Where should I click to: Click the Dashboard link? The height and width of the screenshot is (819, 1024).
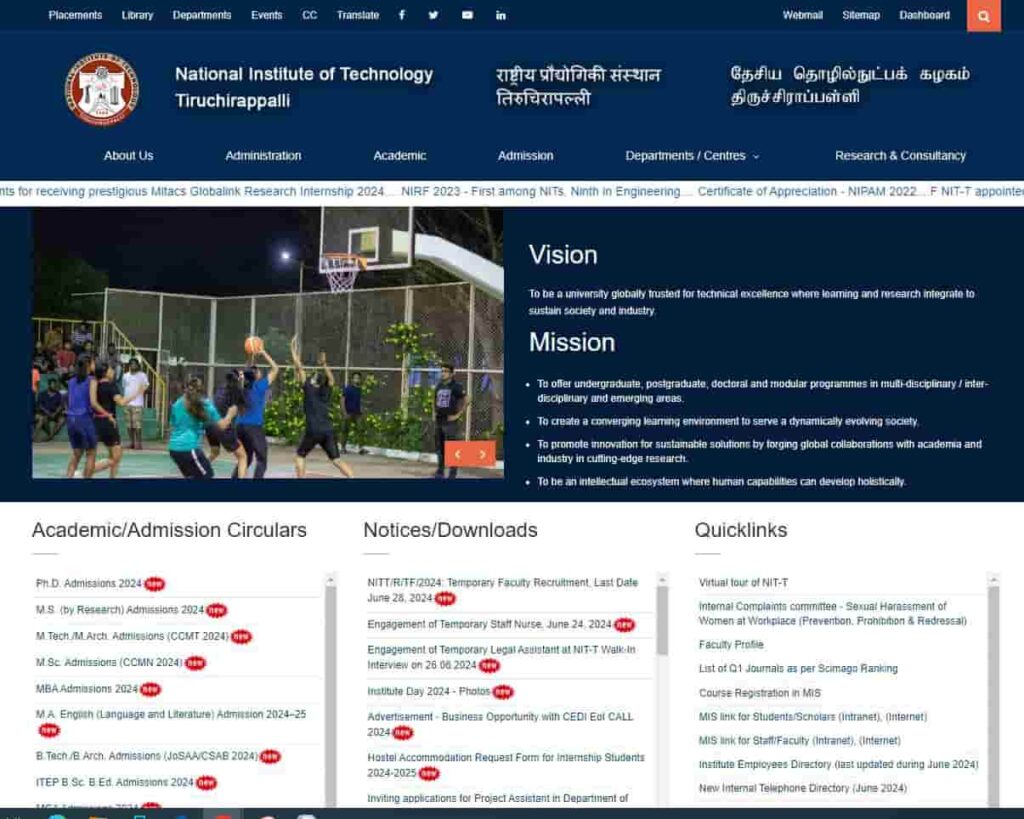(x=924, y=15)
